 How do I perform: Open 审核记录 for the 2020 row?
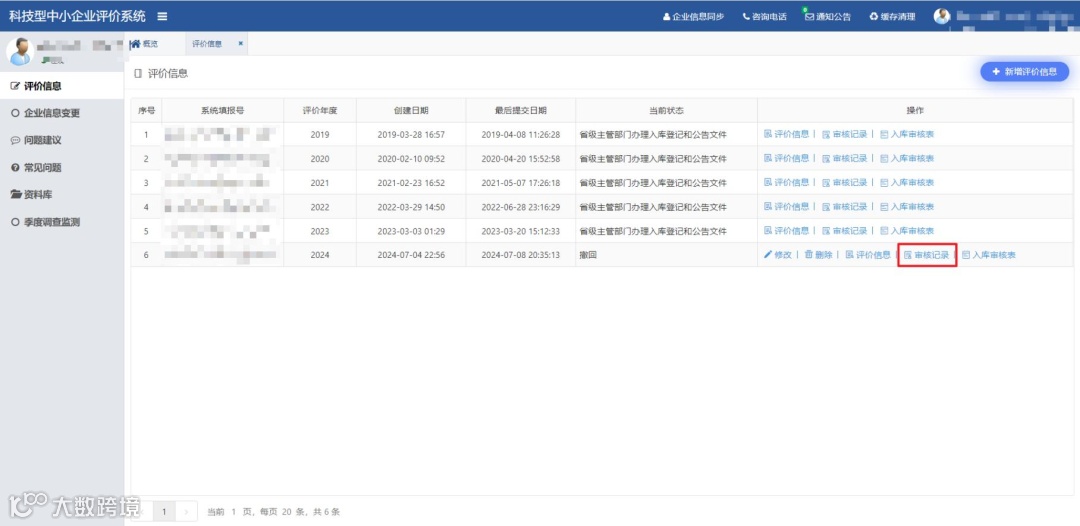(x=844, y=158)
